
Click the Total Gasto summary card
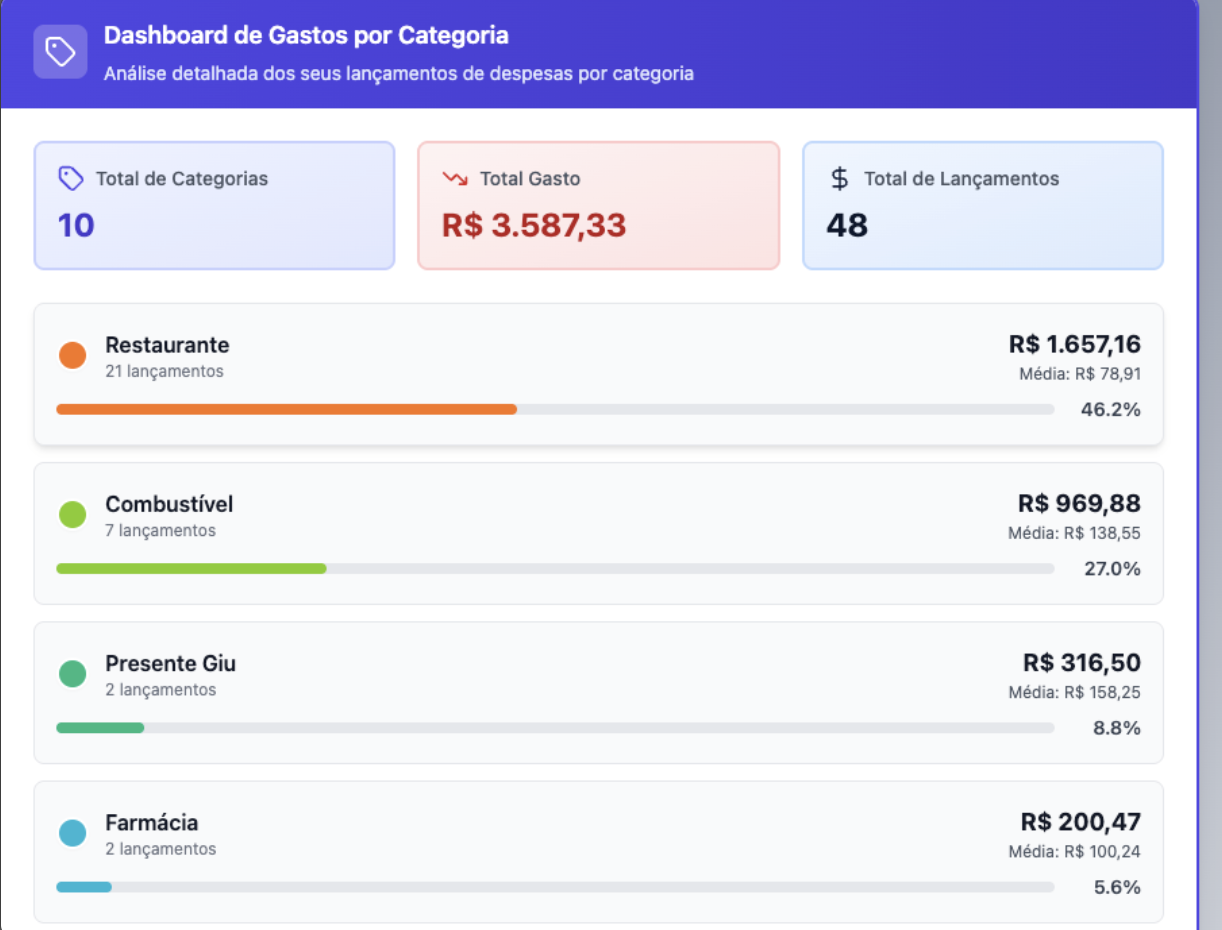(x=598, y=205)
